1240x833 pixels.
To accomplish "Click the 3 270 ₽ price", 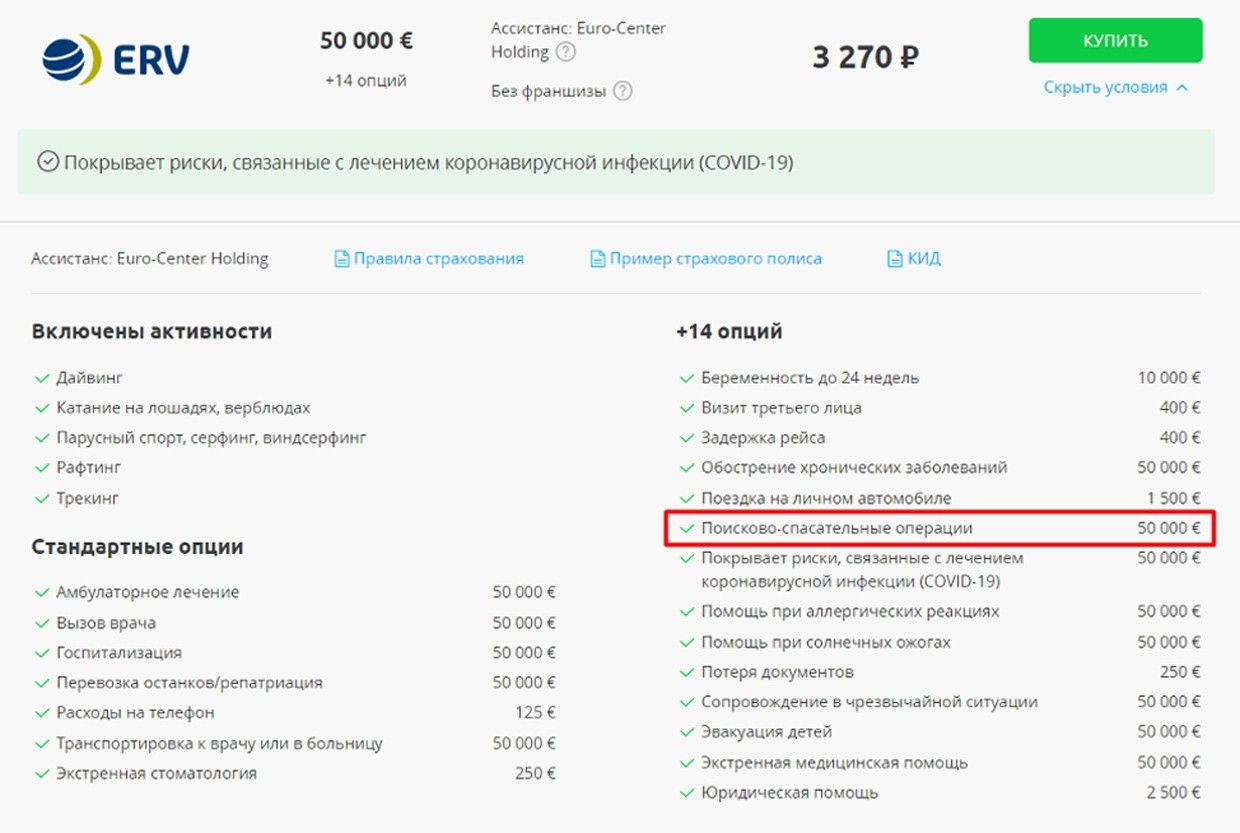I will pyautogui.click(x=865, y=57).
